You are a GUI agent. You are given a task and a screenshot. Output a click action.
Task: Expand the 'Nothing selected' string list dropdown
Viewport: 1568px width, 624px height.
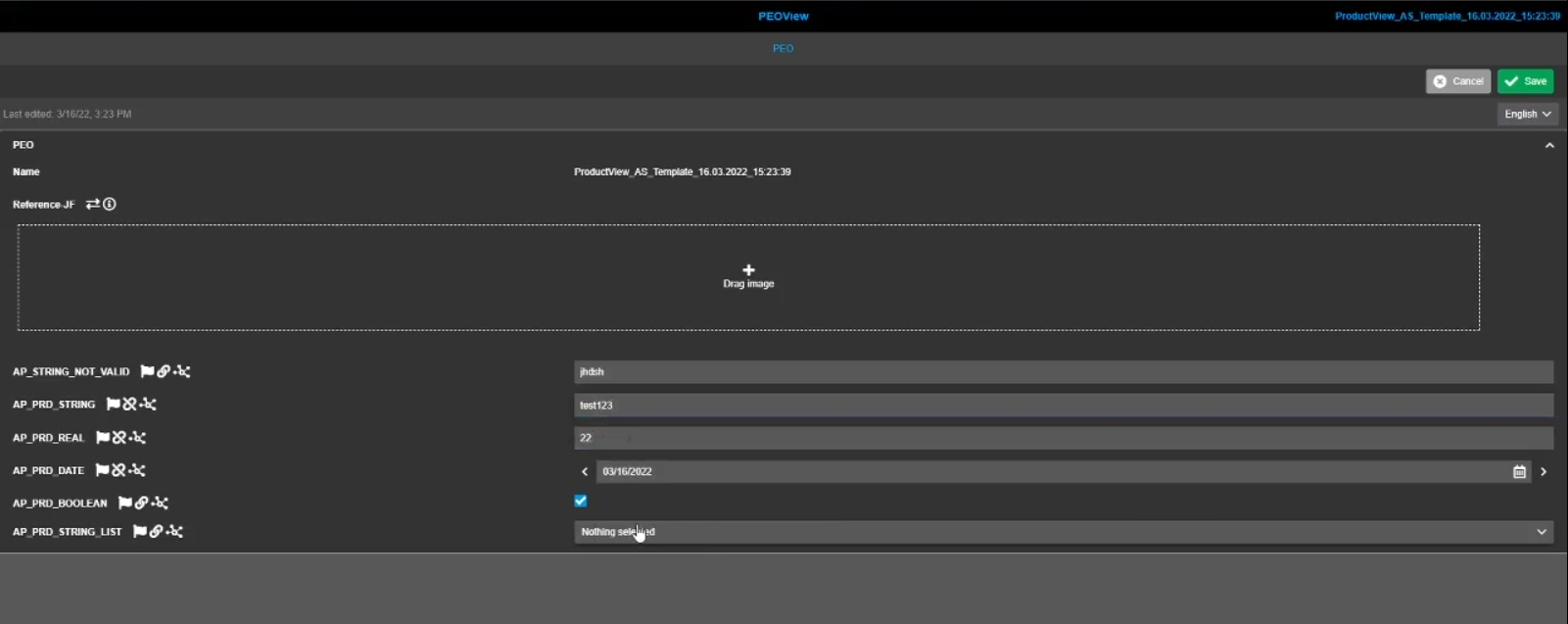click(x=1062, y=532)
